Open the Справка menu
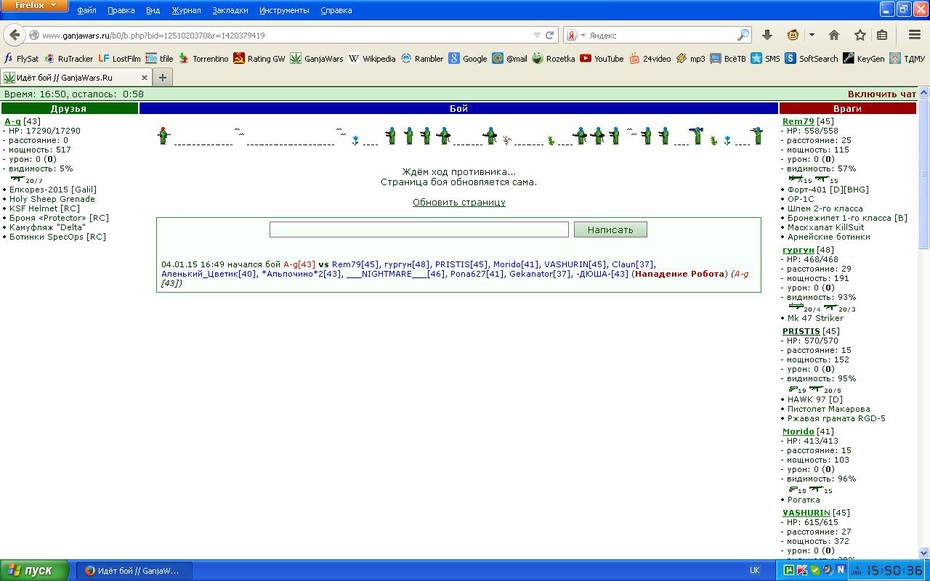 click(x=336, y=11)
